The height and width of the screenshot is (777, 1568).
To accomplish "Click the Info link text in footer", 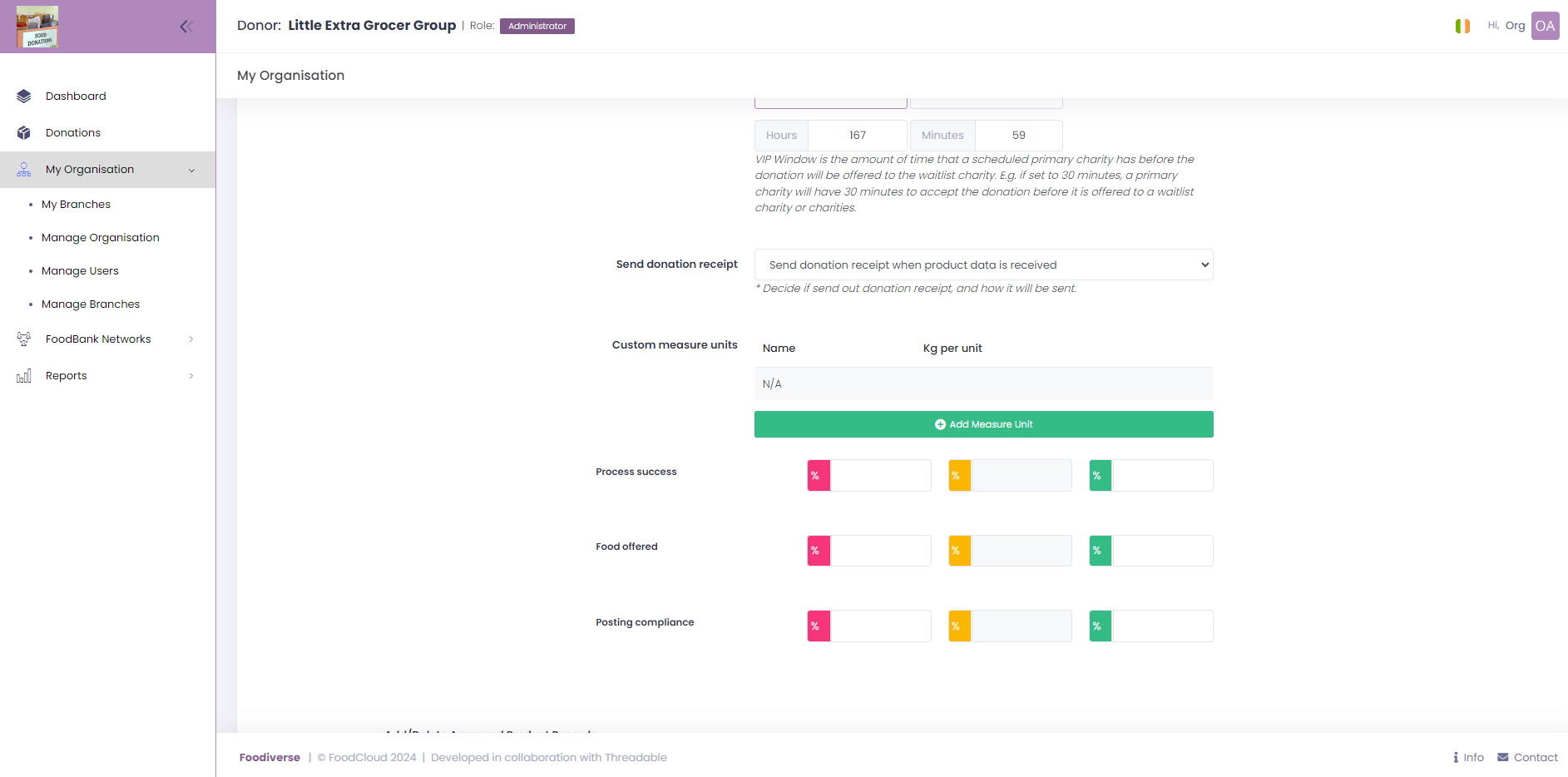I will click(x=1473, y=757).
